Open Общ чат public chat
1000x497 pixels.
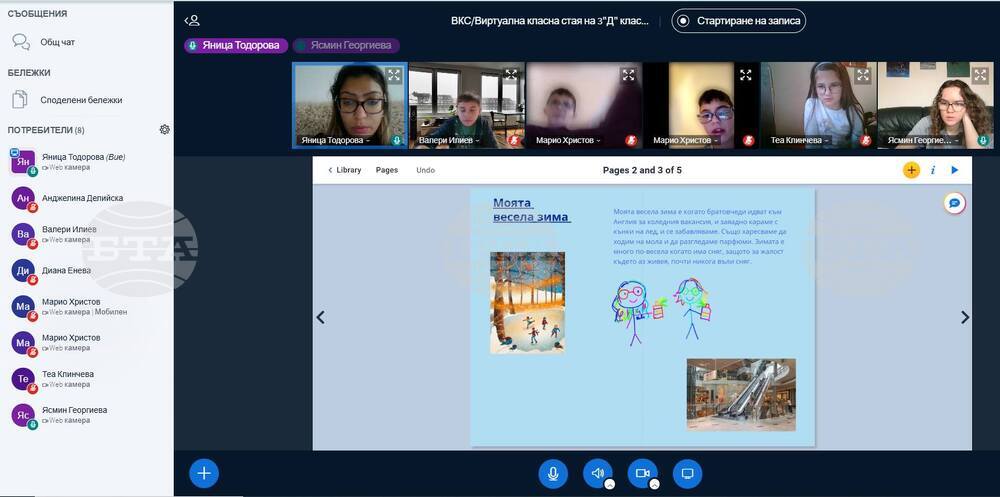pos(57,42)
